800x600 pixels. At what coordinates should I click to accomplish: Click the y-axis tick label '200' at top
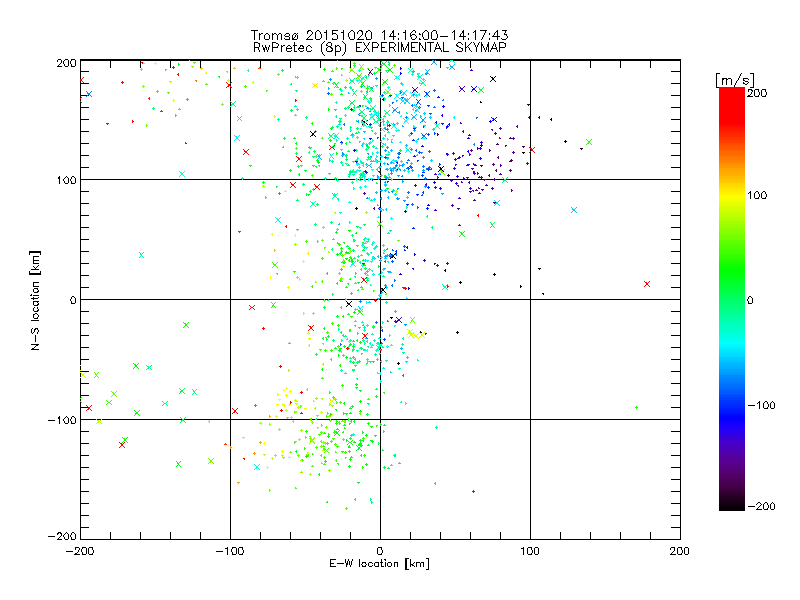coord(66,63)
